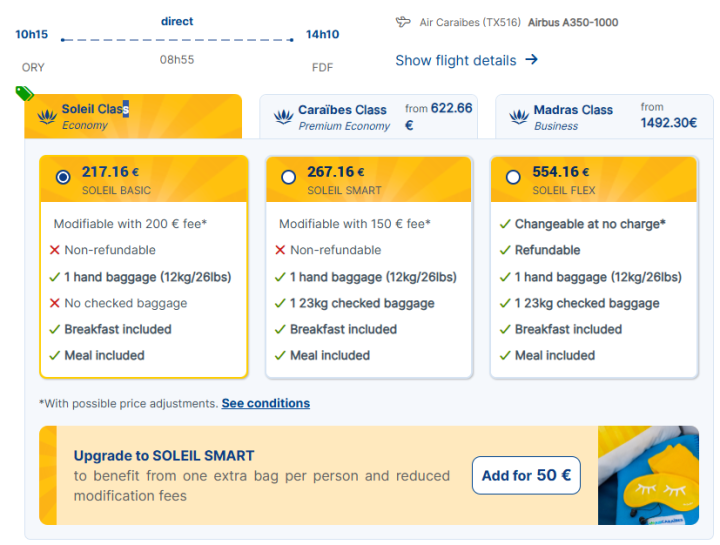This screenshot has width=720, height=545.
Task: Click the green price tag icon
Action: [x=25, y=94]
